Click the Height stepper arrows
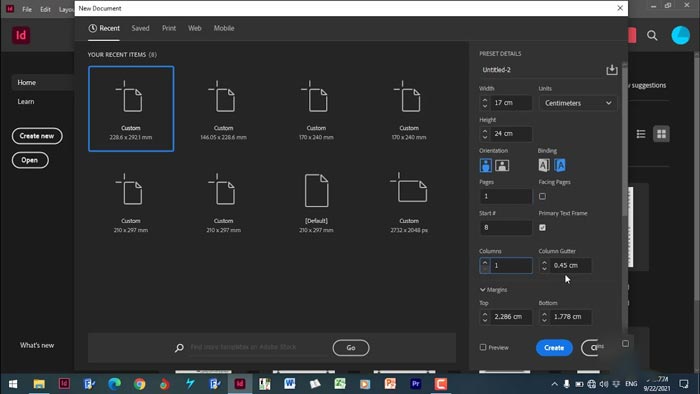The height and width of the screenshot is (394, 700). tap(485, 134)
